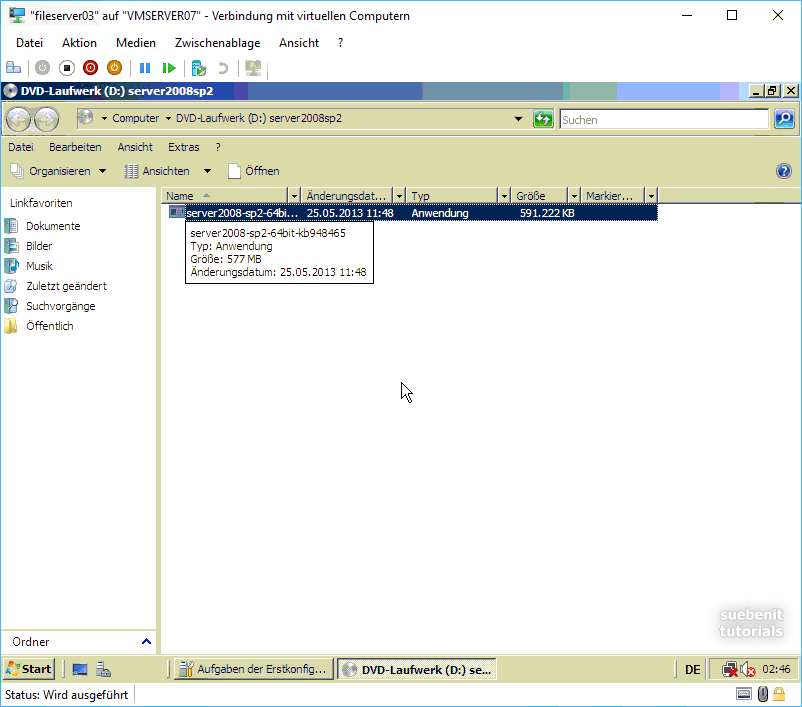Revert the VM with the undo arrow icon
Image resolution: width=802 pixels, height=707 pixels.
click(x=222, y=68)
